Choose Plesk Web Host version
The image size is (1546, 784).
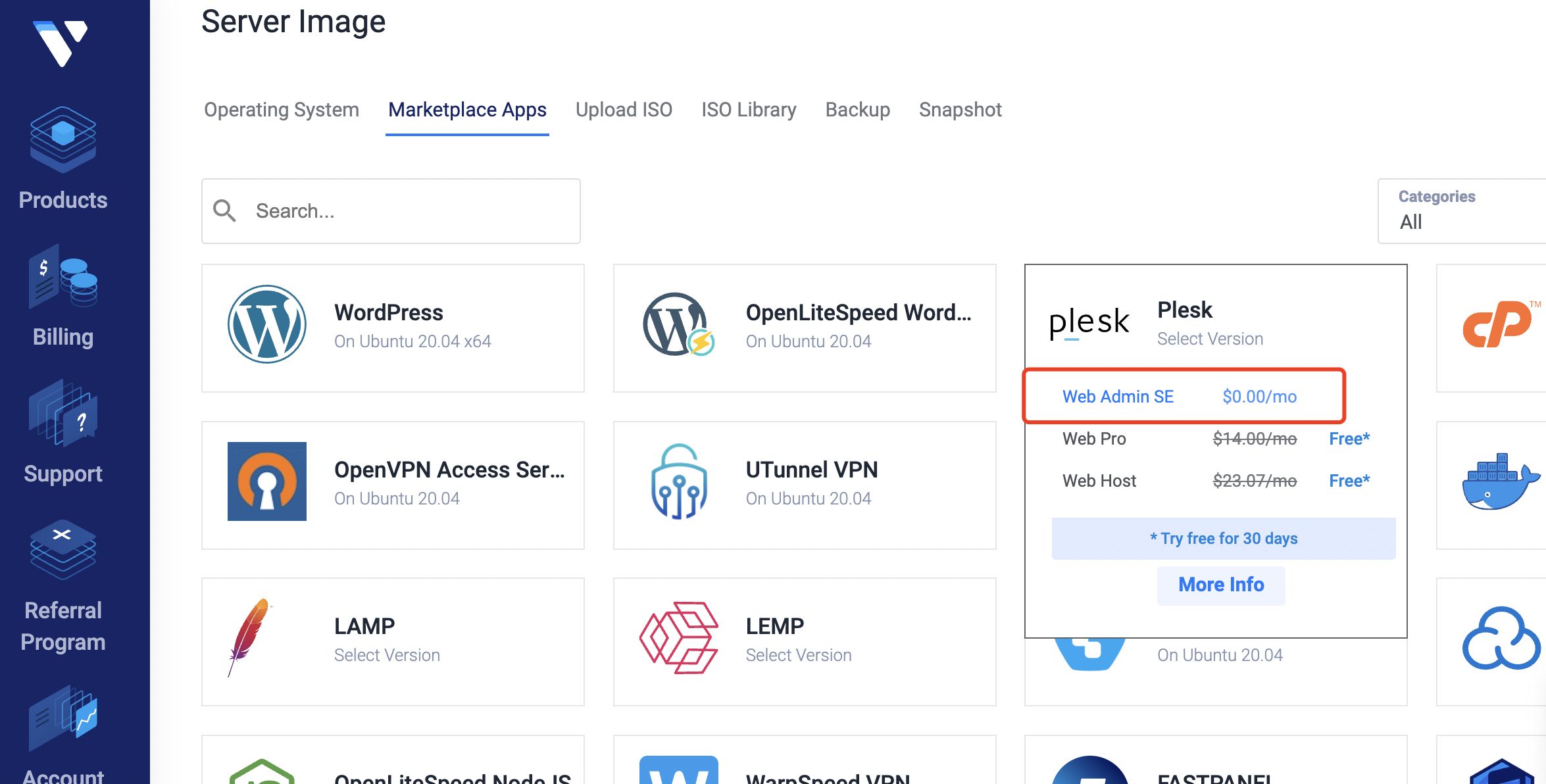coord(1099,481)
